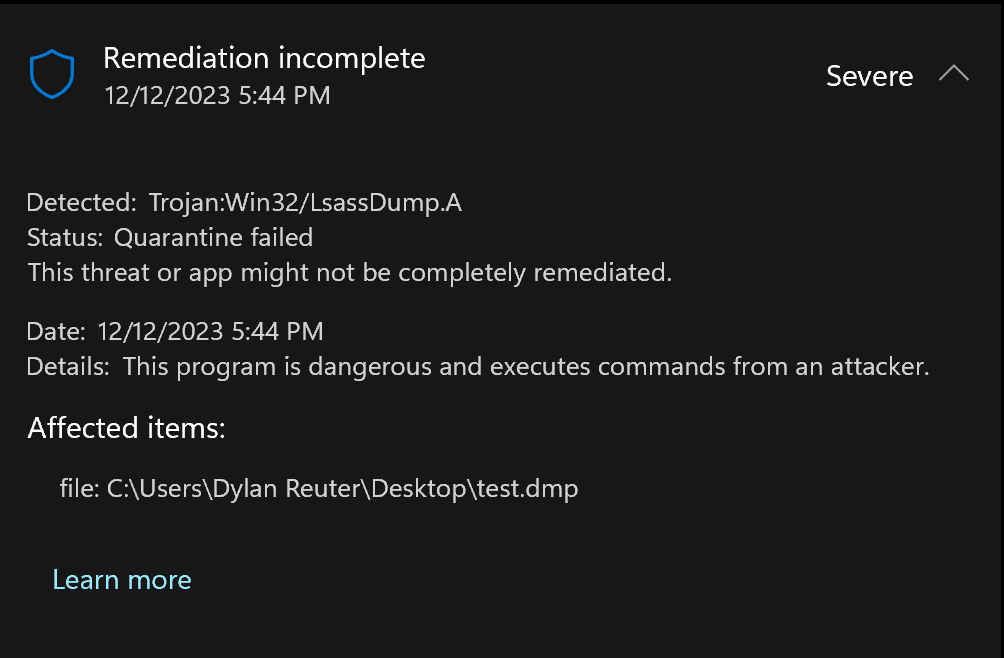
Task: Click the Details: field label
Action: click(x=68, y=367)
